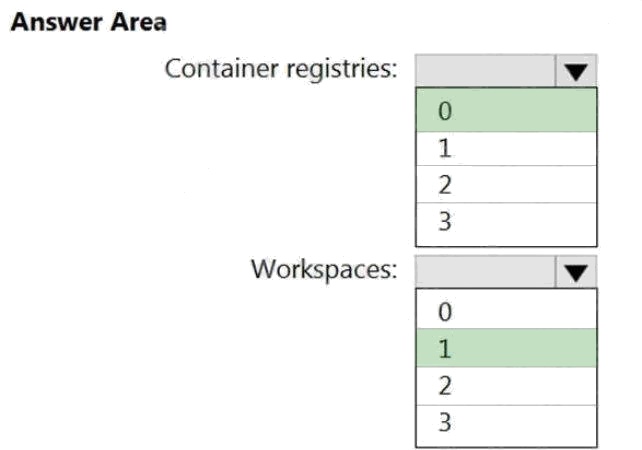Select the last Container registries list option
The width and height of the screenshot is (642, 450).
click(506, 222)
